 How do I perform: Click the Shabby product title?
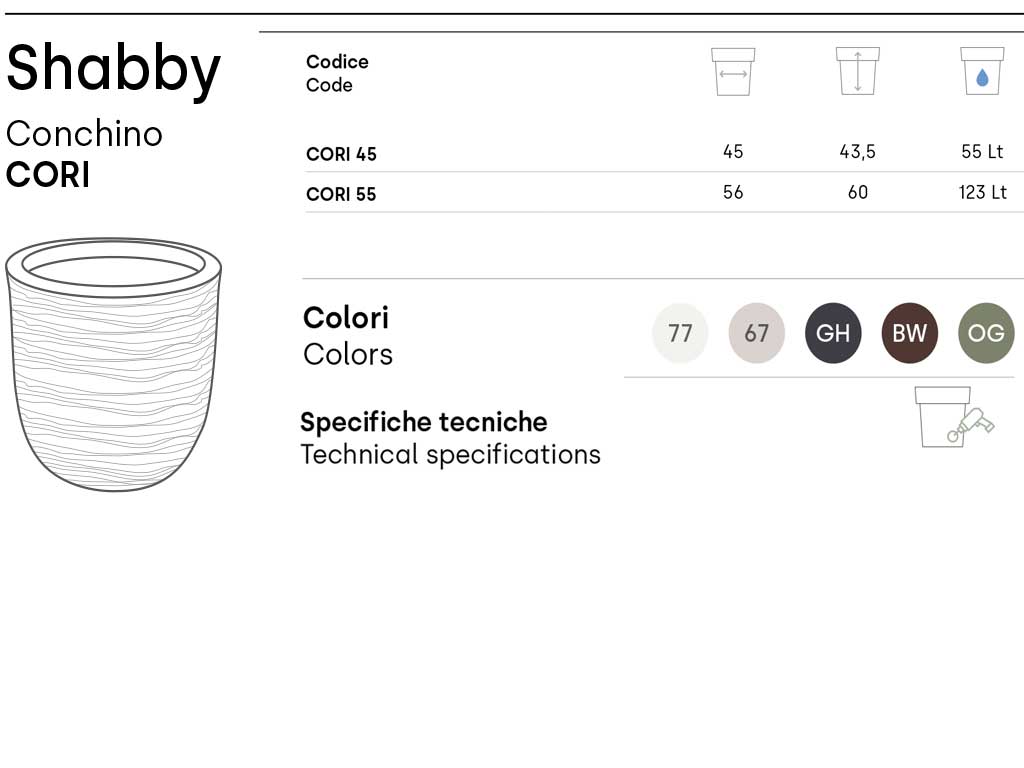tap(113, 68)
